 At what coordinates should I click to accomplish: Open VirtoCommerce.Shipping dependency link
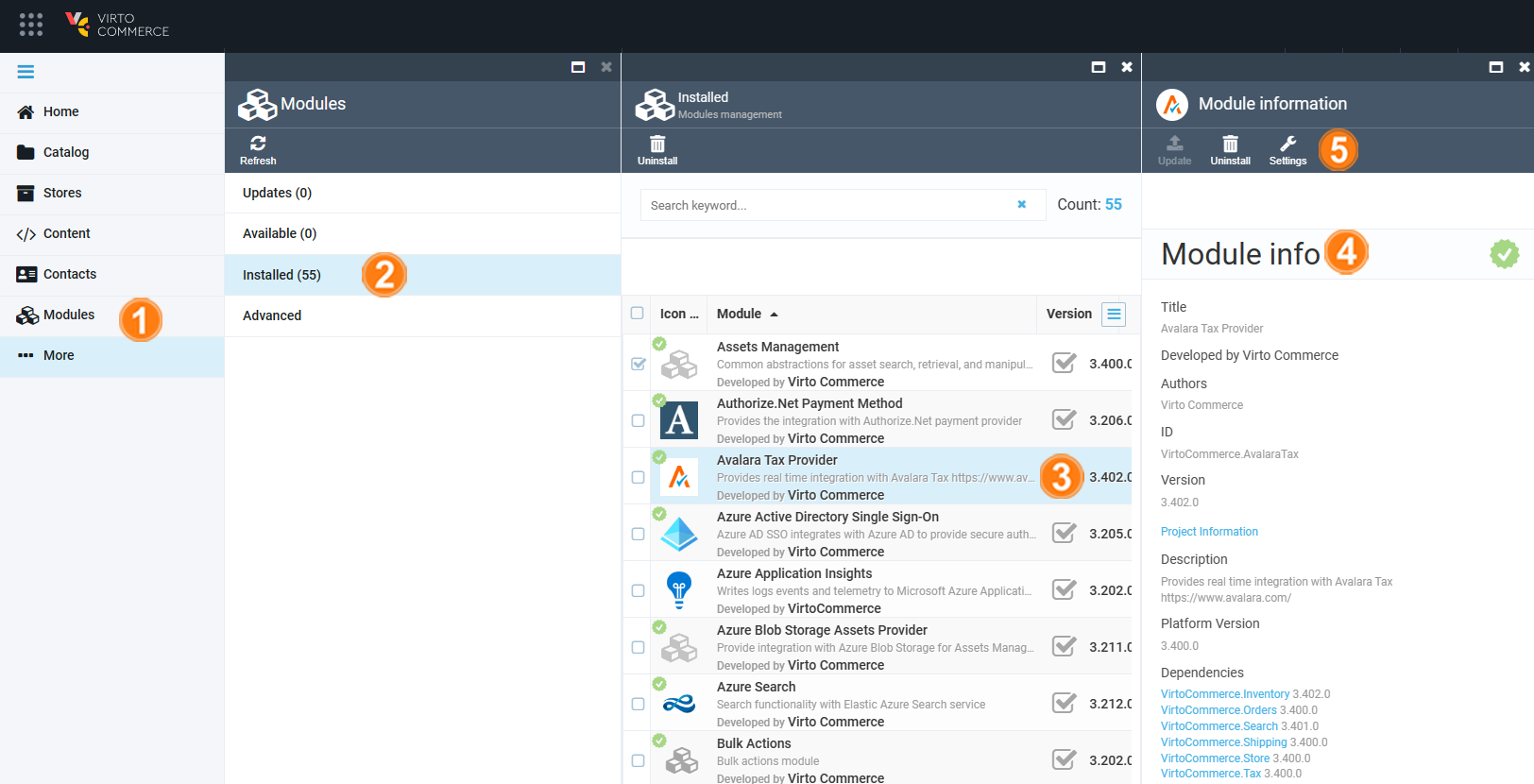(1224, 742)
